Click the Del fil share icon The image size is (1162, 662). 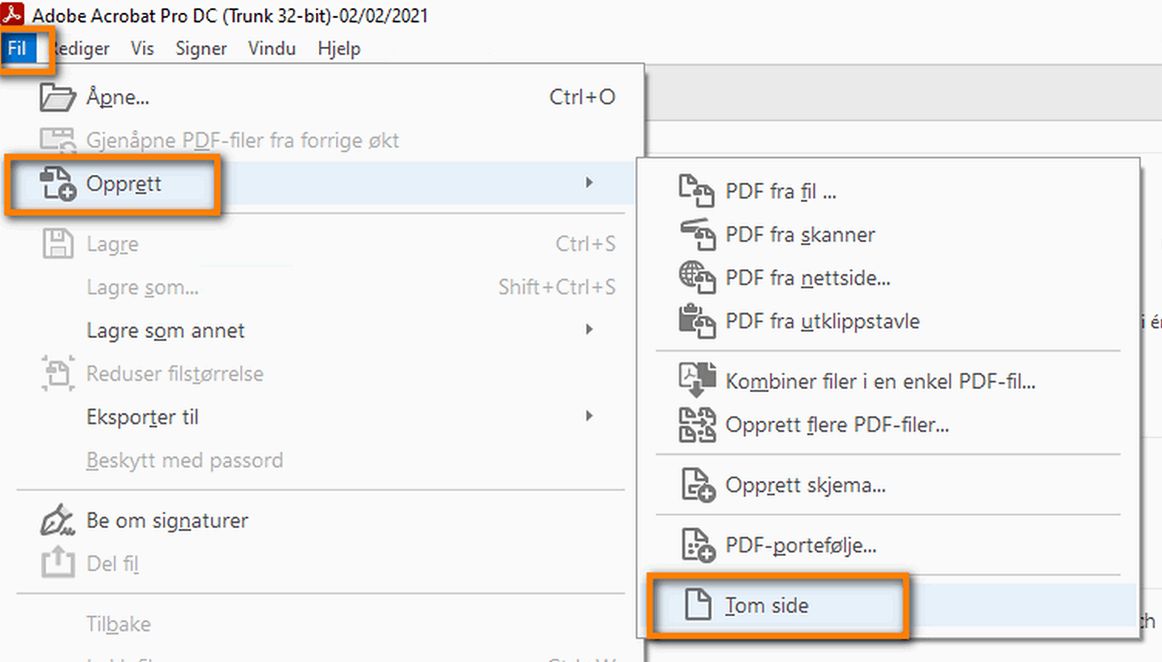pos(59,563)
